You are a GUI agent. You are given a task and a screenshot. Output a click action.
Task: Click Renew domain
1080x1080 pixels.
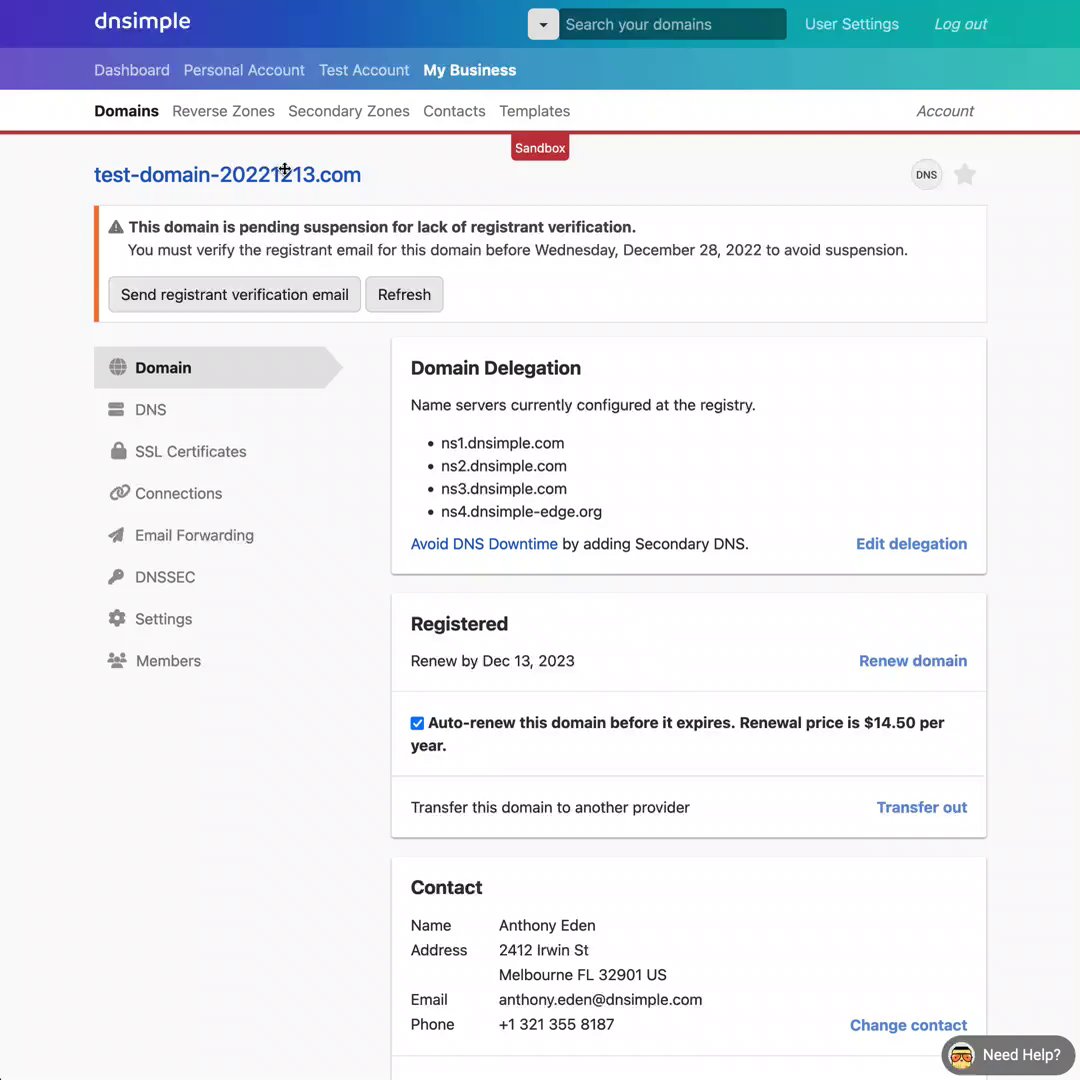913,661
